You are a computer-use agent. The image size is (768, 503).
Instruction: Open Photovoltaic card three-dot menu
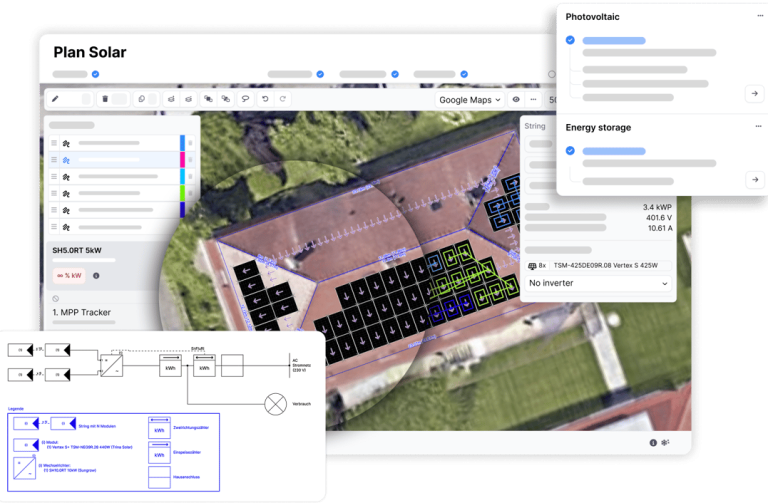[759, 17]
